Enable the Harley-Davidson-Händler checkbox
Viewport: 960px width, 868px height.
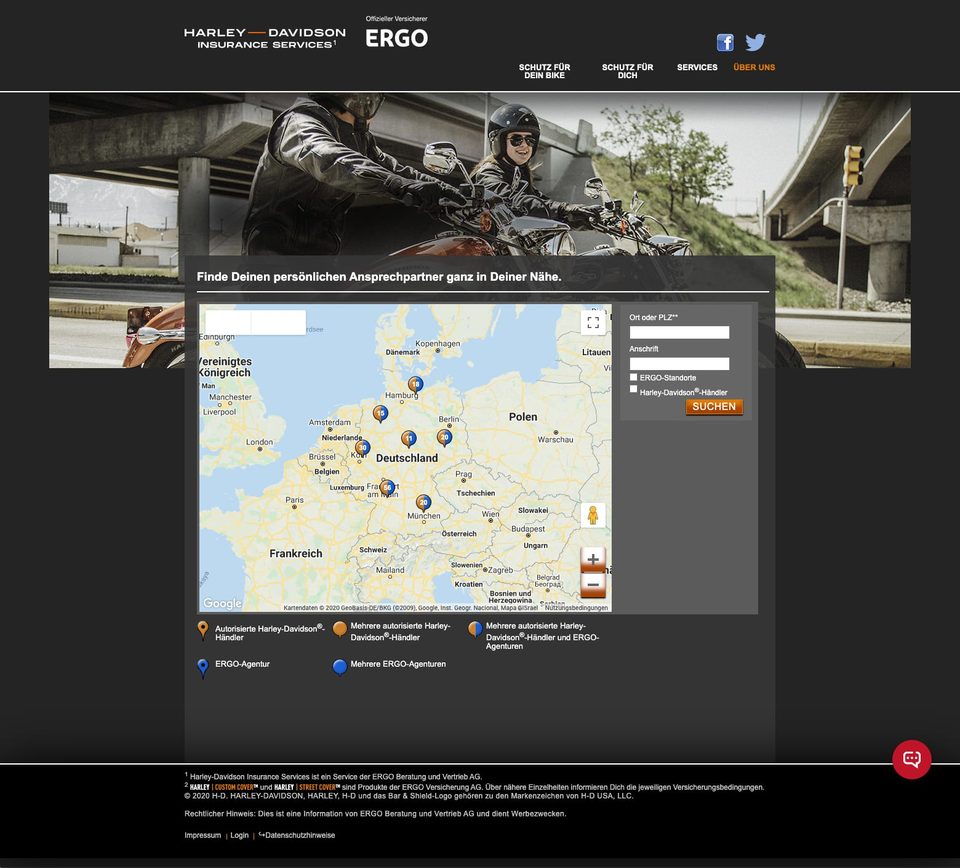click(x=634, y=389)
